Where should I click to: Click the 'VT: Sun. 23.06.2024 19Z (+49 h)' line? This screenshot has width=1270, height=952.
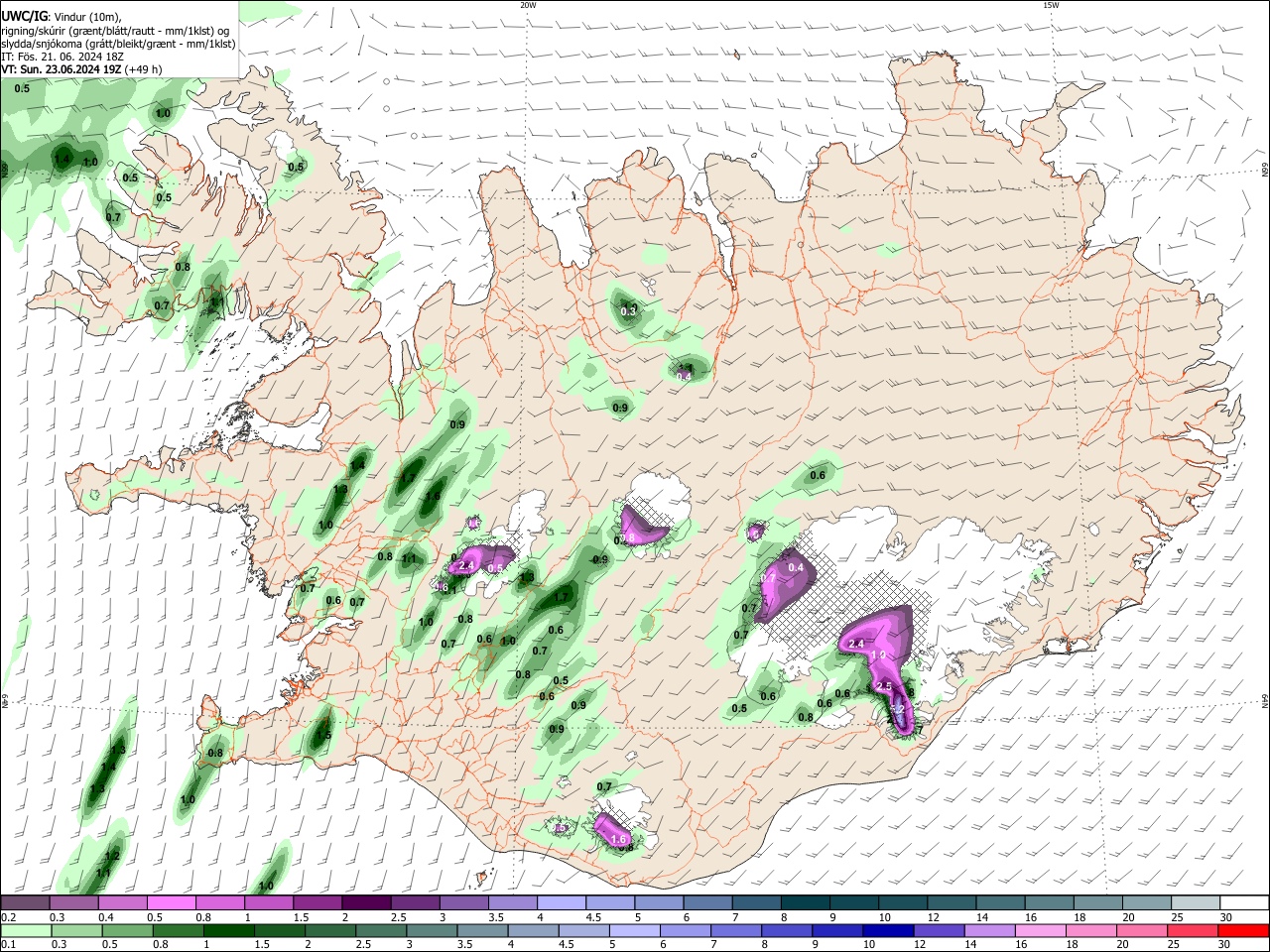tap(81, 69)
